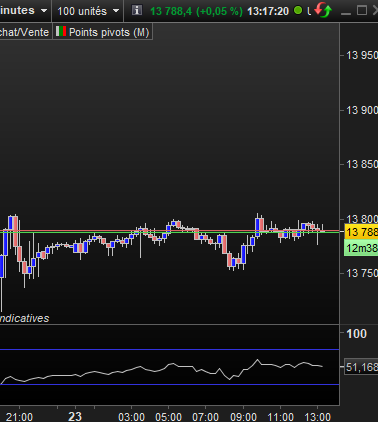The image size is (378, 422).
Task: Click the 09:00 time axis marker
Action: click(x=243, y=417)
